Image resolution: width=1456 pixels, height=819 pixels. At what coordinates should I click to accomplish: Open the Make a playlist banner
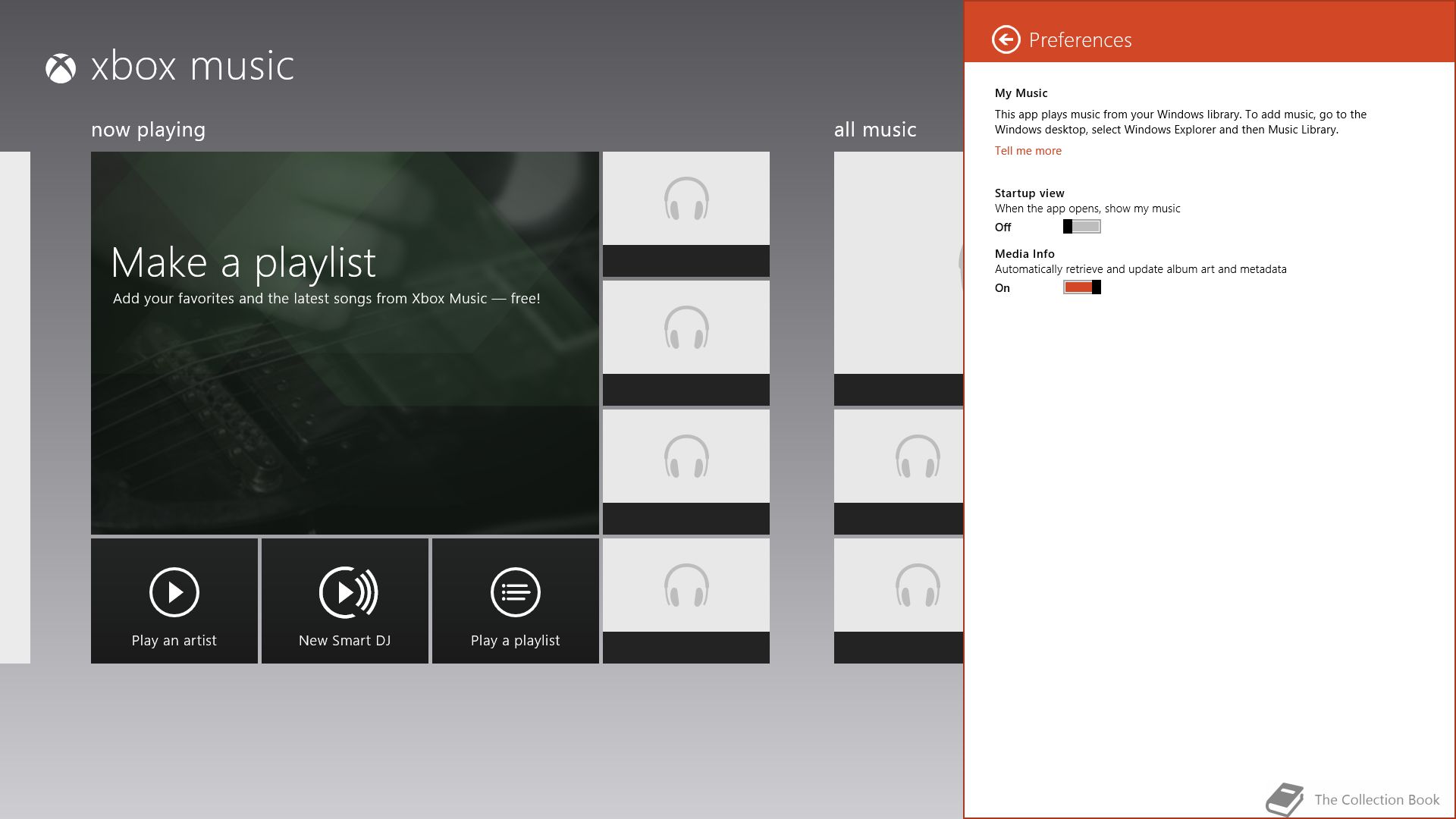coord(345,343)
